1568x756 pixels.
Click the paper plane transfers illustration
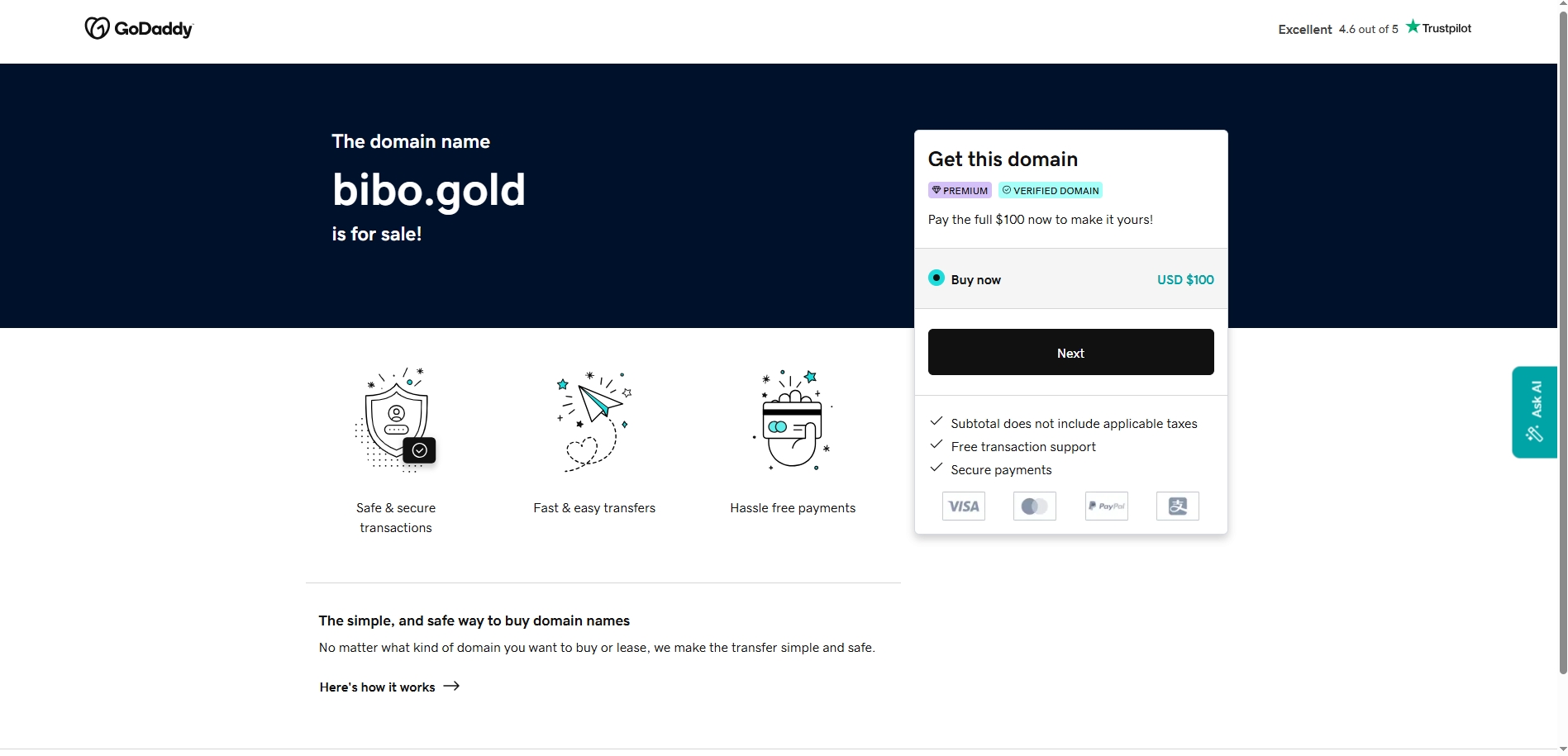coord(594,421)
